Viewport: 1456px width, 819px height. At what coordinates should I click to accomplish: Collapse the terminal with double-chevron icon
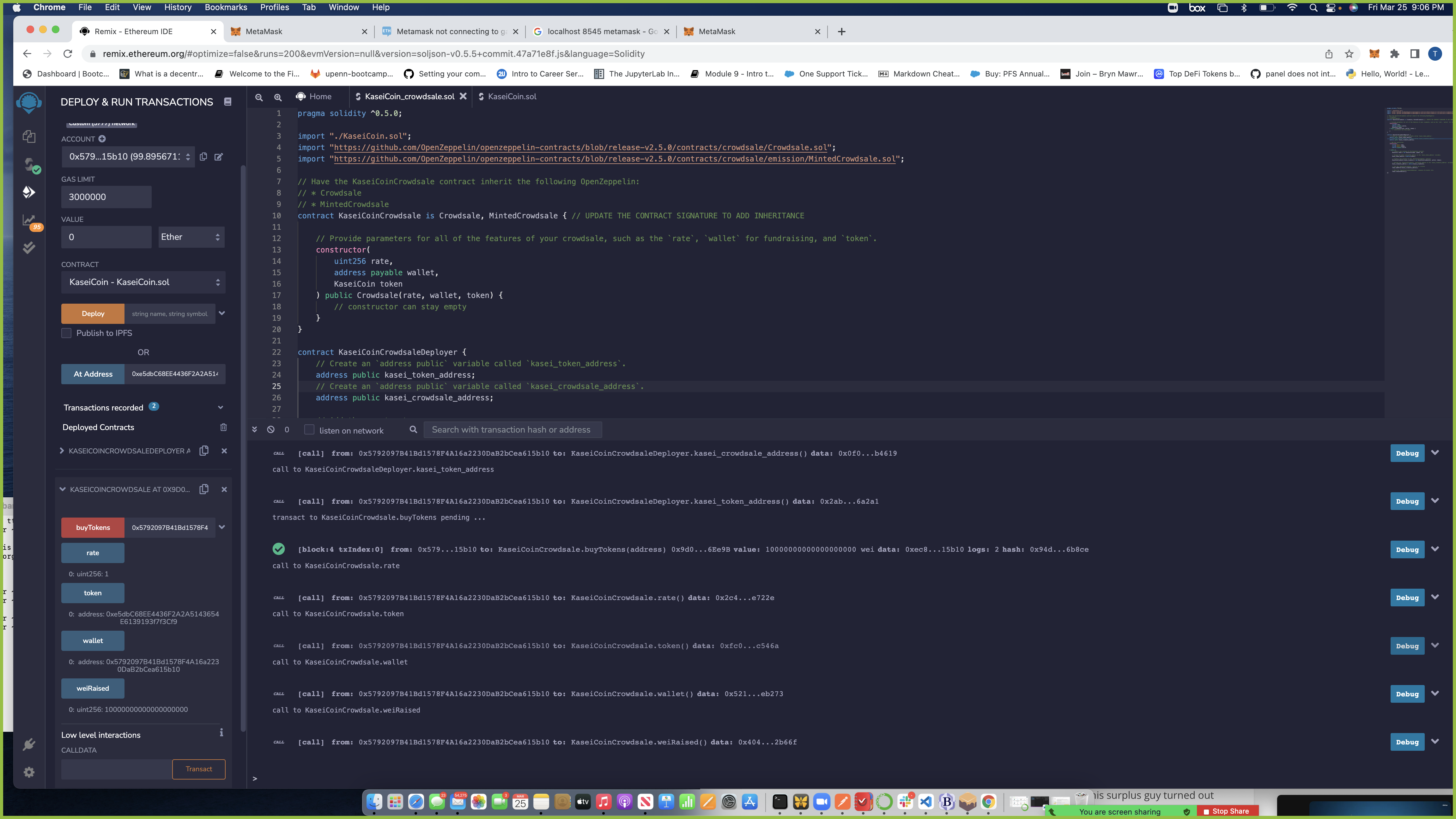coord(254,430)
